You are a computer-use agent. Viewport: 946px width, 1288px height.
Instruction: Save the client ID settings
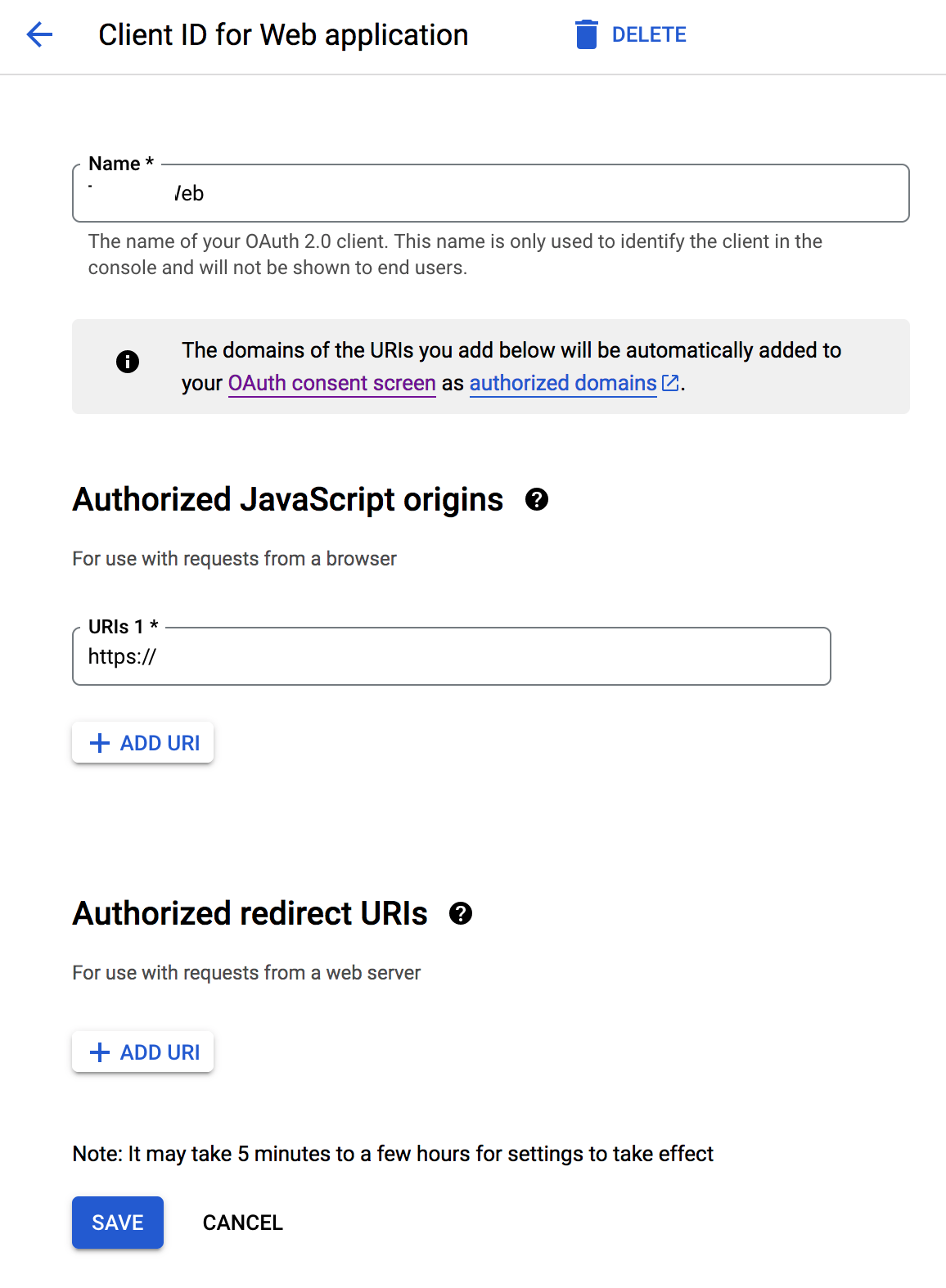coord(118,1223)
